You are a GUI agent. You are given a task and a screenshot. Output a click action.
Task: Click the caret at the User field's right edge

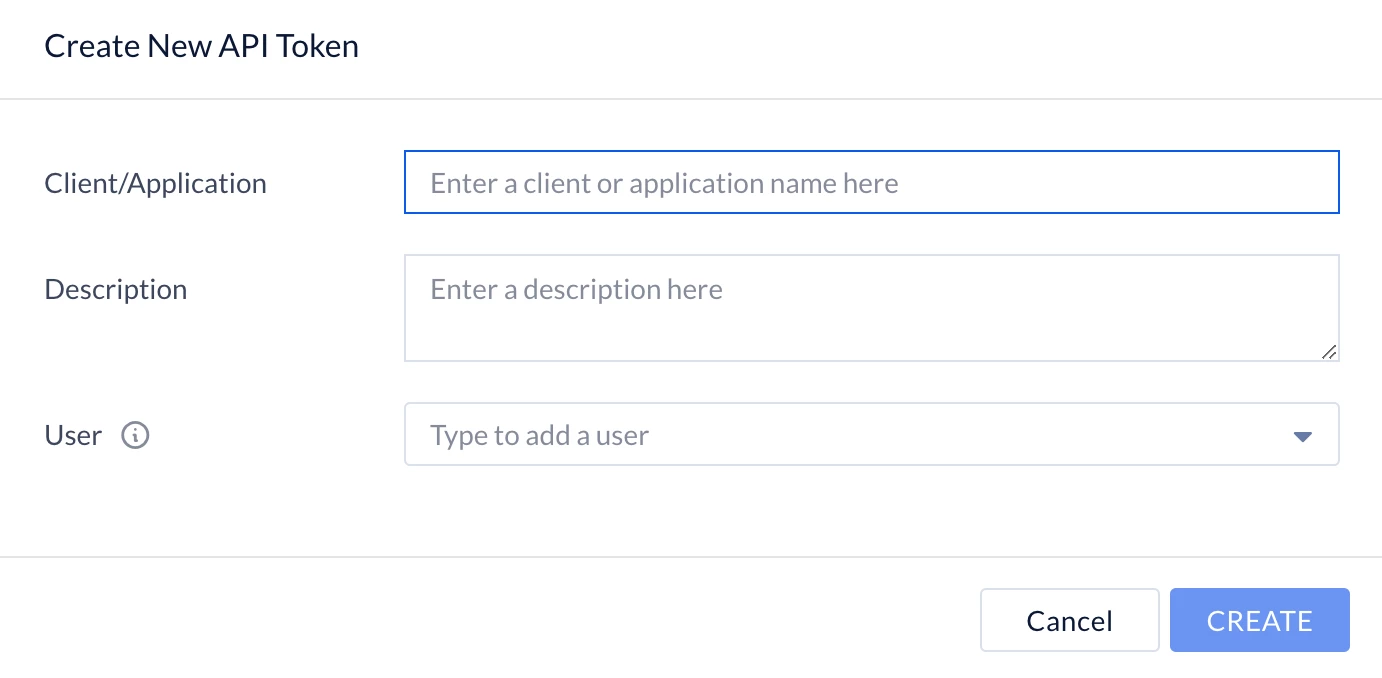pyautogui.click(x=1302, y=436)
